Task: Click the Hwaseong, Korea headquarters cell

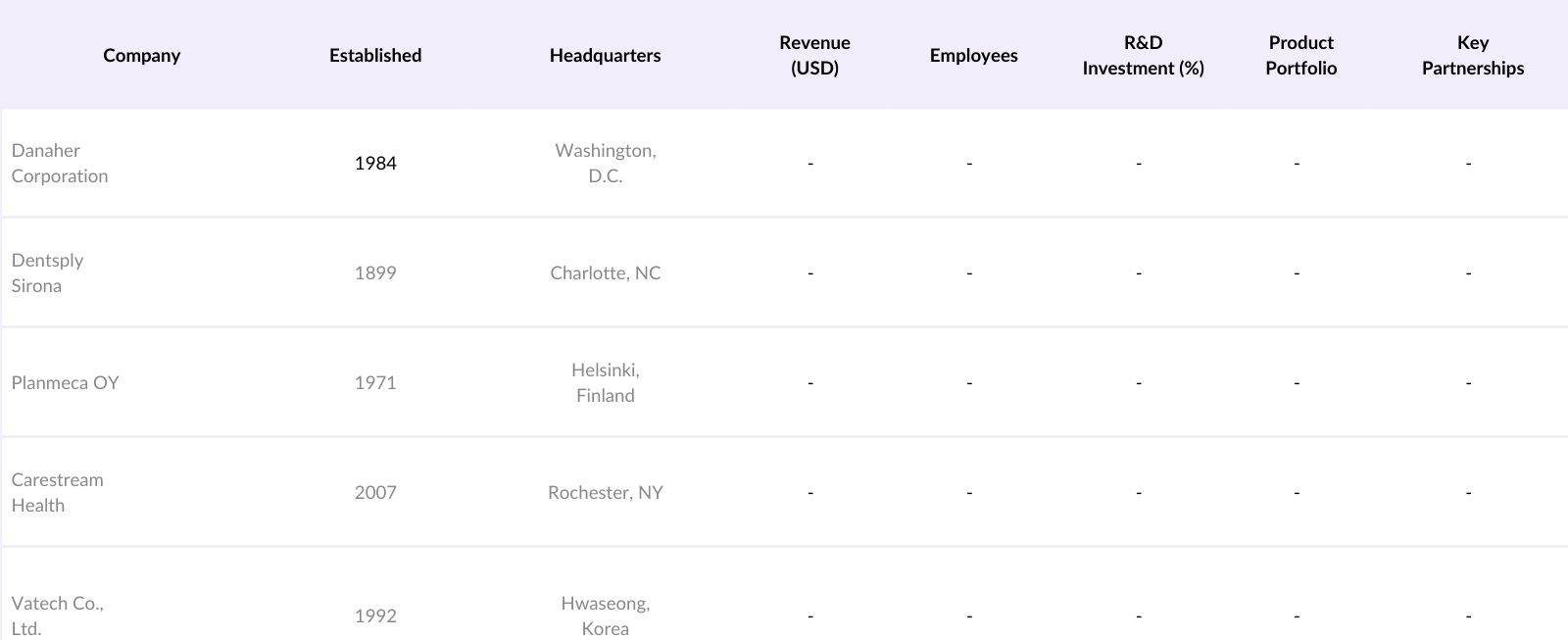Action: pyautogui.click(x=605, y=615)
